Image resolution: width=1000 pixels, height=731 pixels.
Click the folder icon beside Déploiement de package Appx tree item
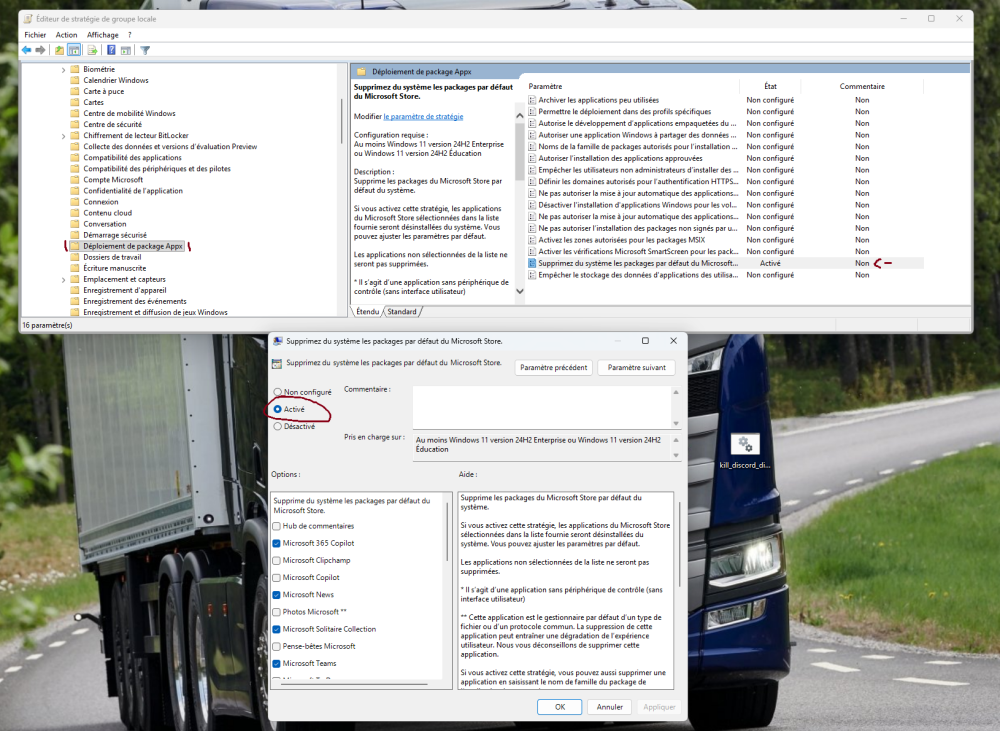75,246
